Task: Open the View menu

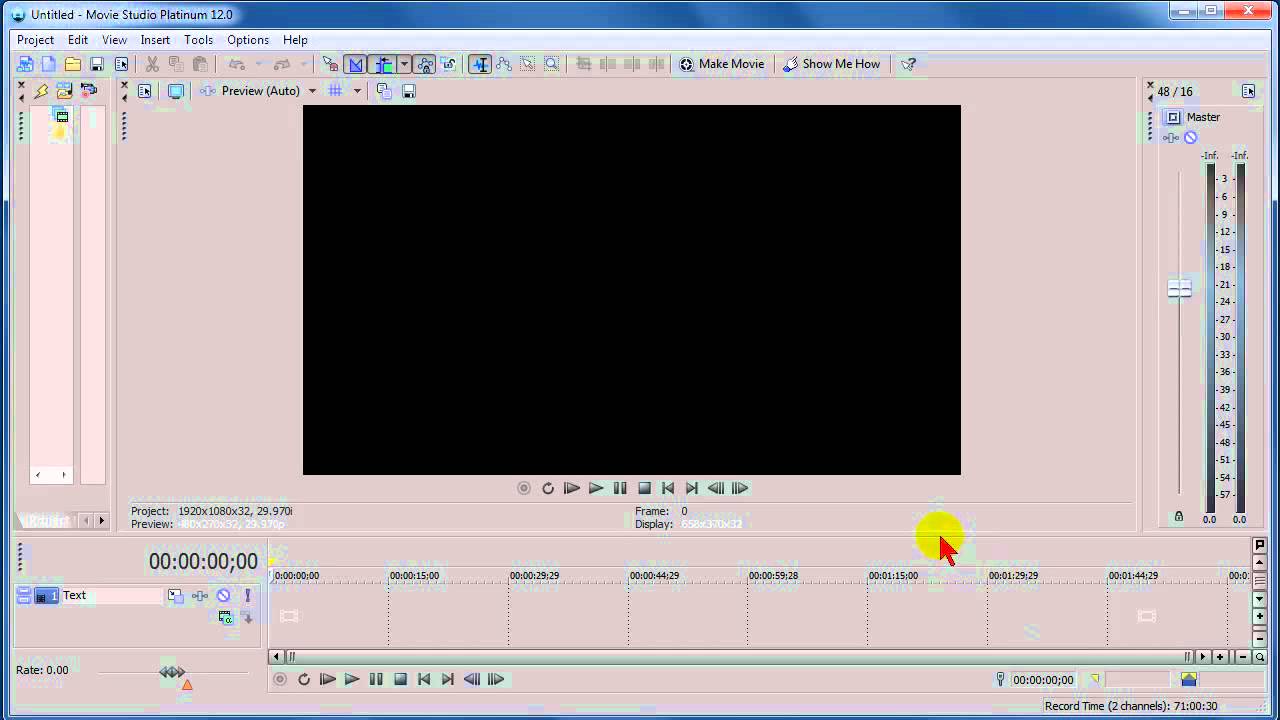Action: (114, 40)
